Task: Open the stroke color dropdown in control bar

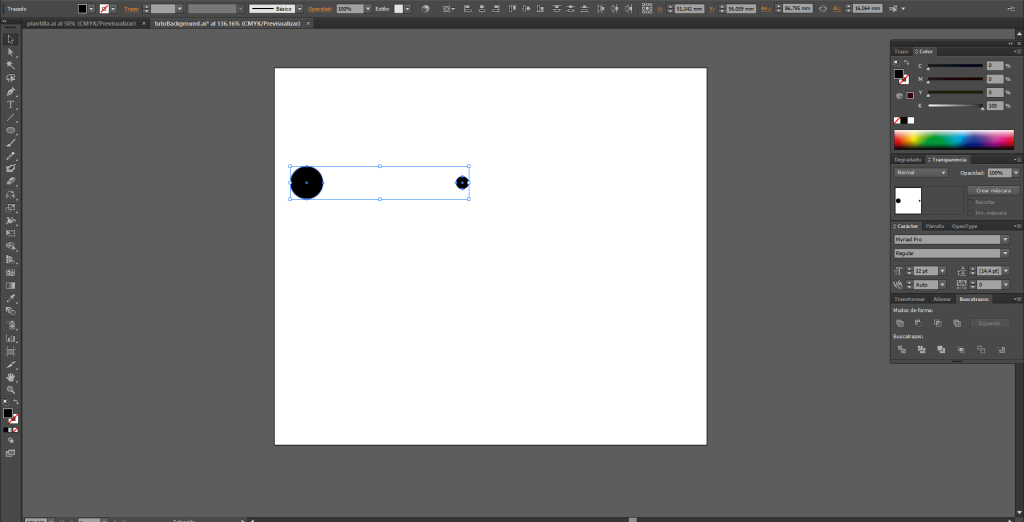Action: coord(114,9)
